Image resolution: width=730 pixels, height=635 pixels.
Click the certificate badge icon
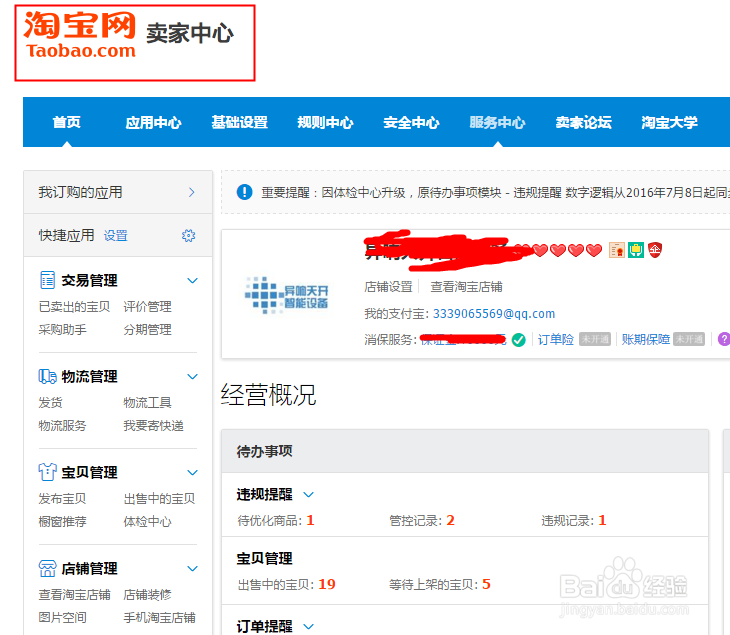[617, 250]
